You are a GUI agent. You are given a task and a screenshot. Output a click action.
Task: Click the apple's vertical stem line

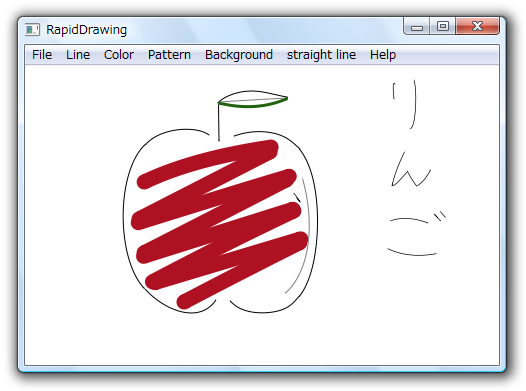coord(219,121)
